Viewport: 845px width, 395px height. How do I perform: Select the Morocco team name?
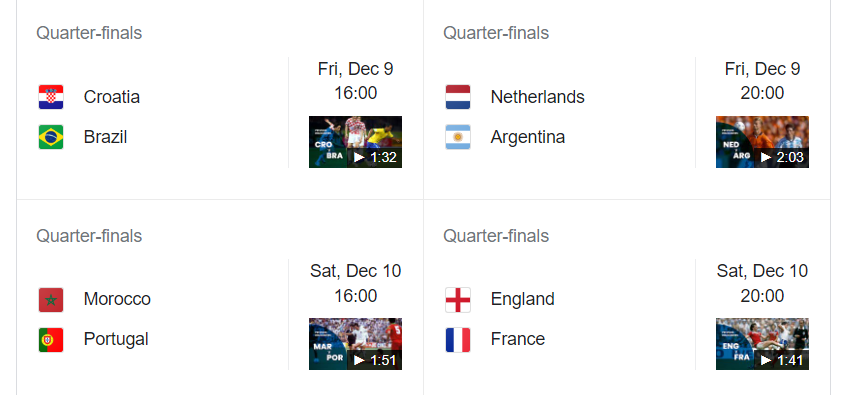pyautogui.click(x=117, y=299)
